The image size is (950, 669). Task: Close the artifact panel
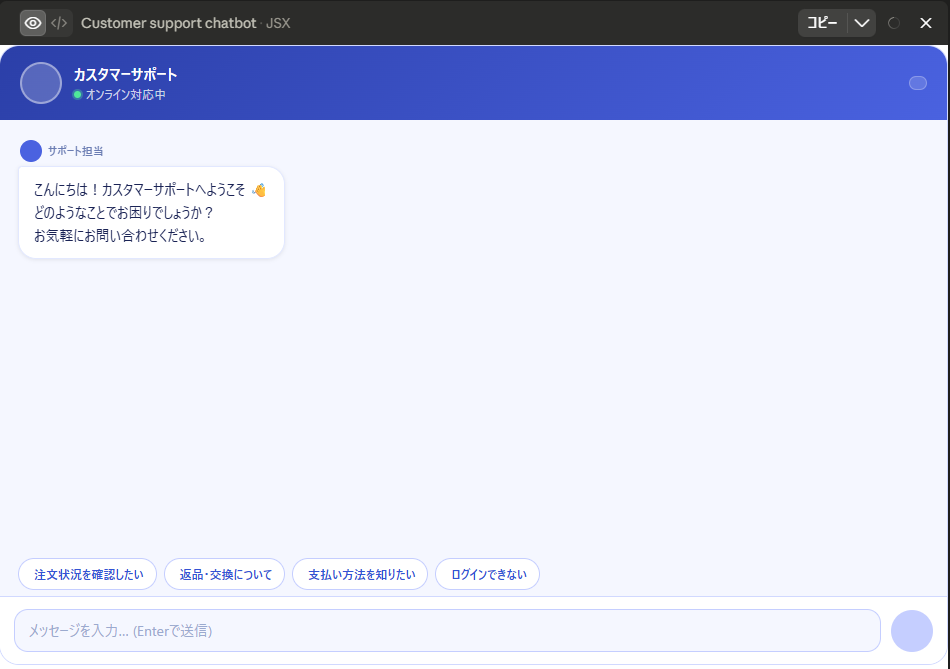click(x=926, y=23)
